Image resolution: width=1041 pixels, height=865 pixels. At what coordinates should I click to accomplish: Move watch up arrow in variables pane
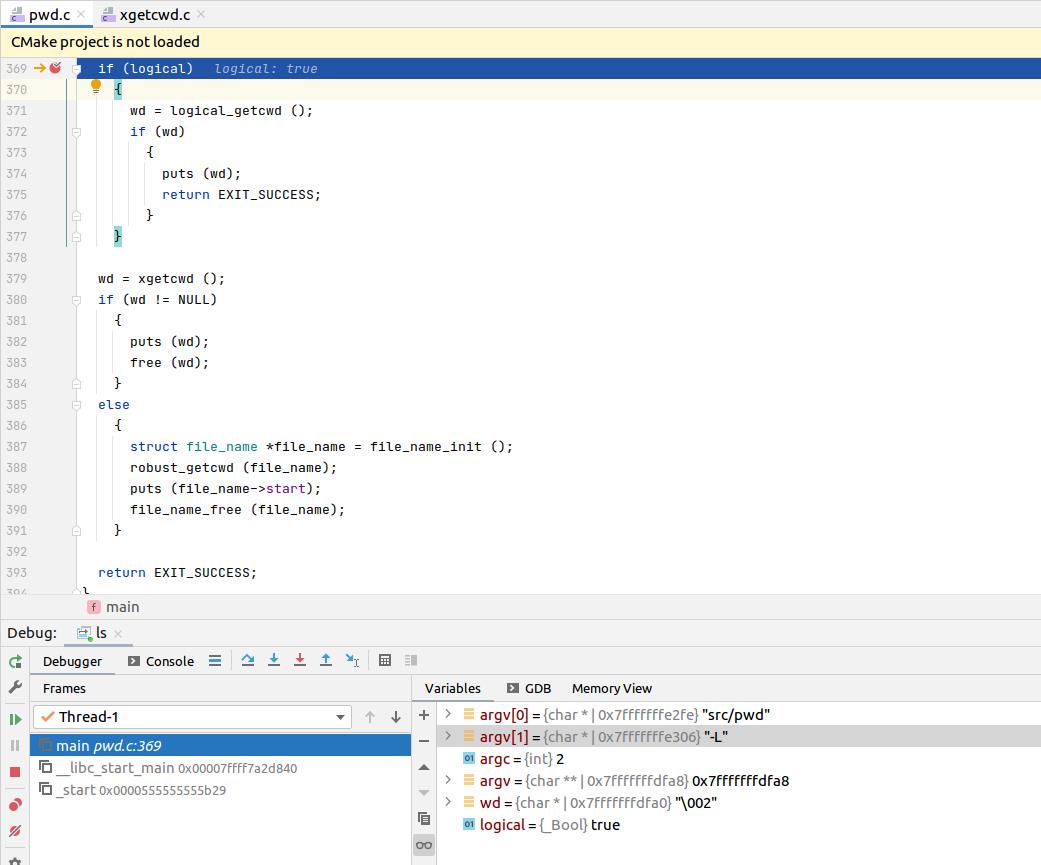click(424, 767)
